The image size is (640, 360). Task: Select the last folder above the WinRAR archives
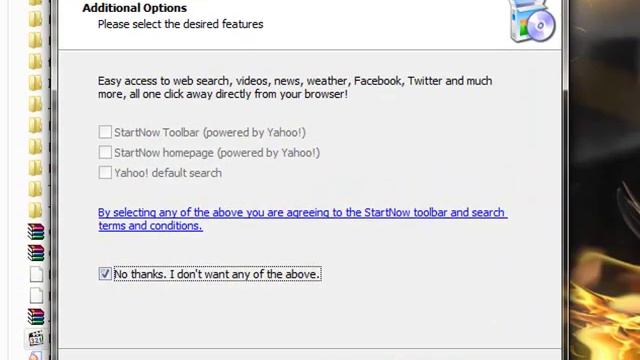click(x=36, y=210)
